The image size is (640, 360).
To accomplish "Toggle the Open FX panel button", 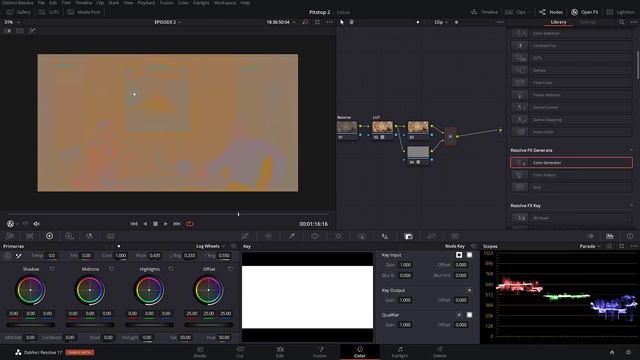I will tap(584, 12).
